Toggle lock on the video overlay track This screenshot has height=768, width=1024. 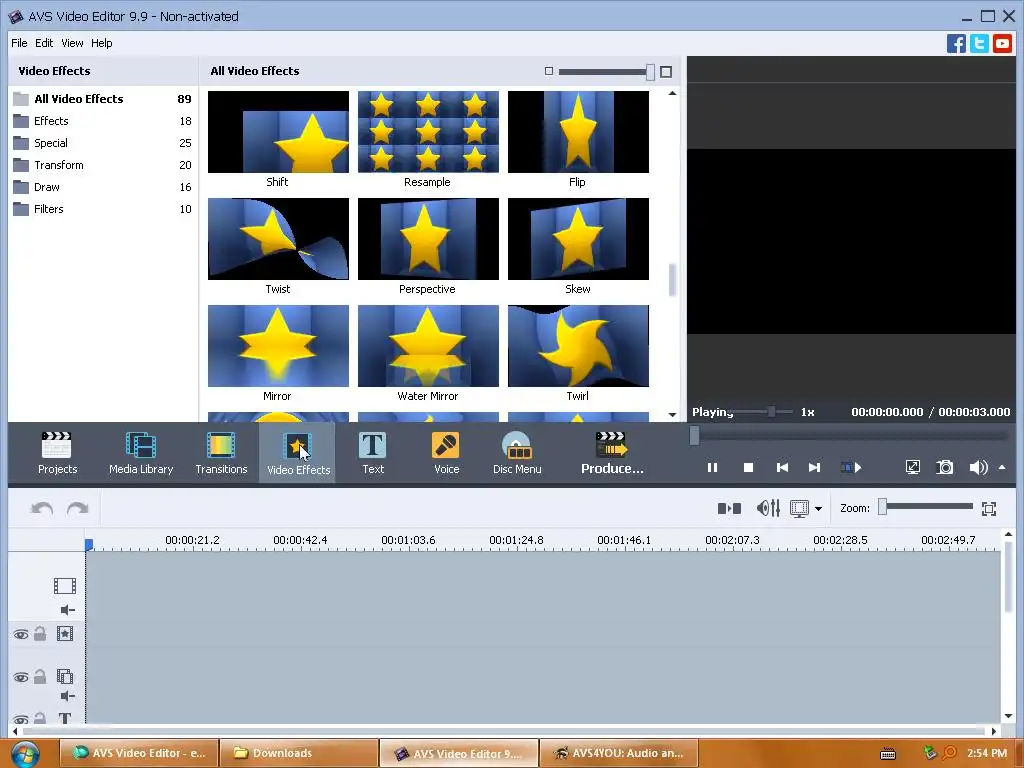[40, 676]
